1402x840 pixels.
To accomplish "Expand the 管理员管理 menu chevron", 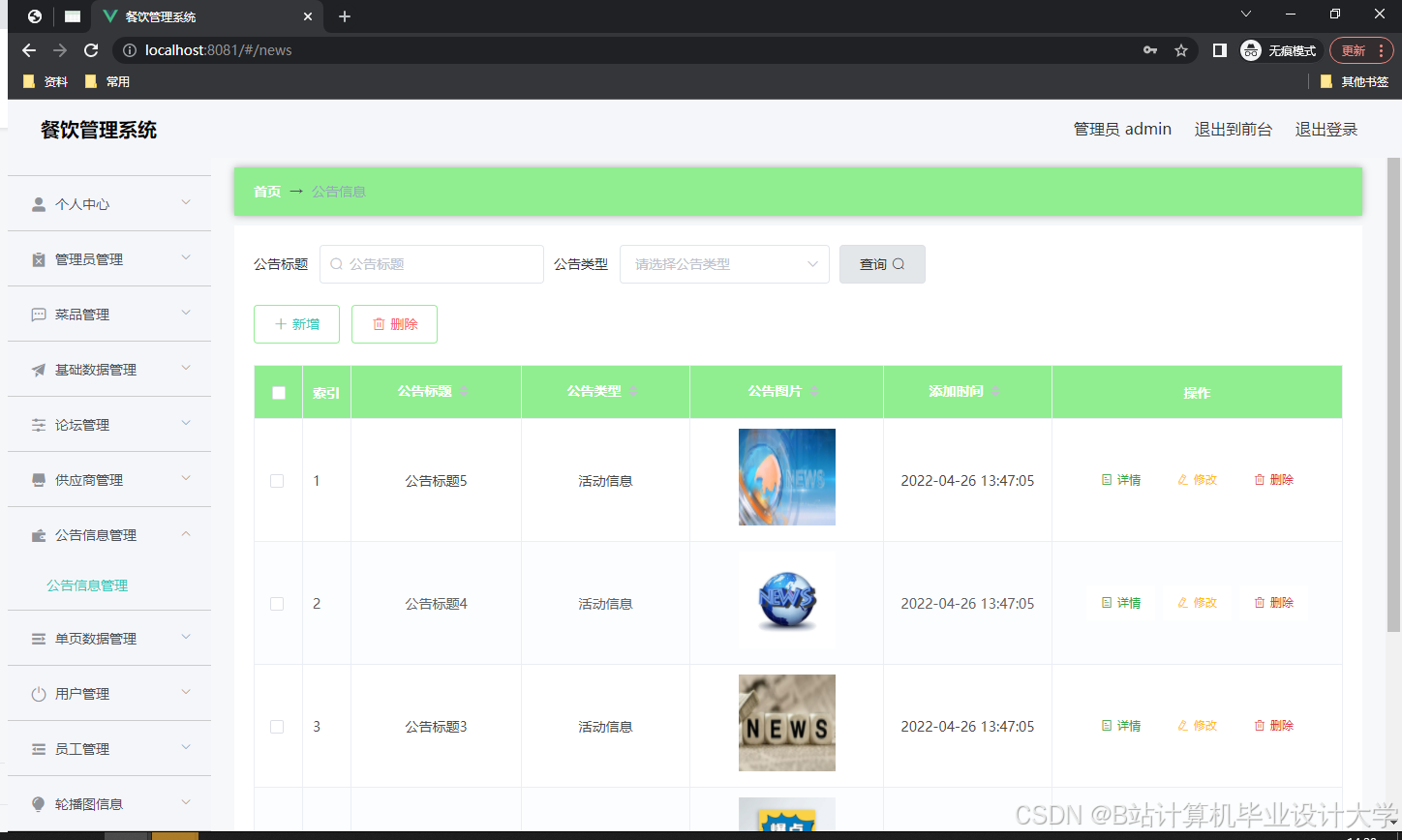I will [x=186, y=257].
